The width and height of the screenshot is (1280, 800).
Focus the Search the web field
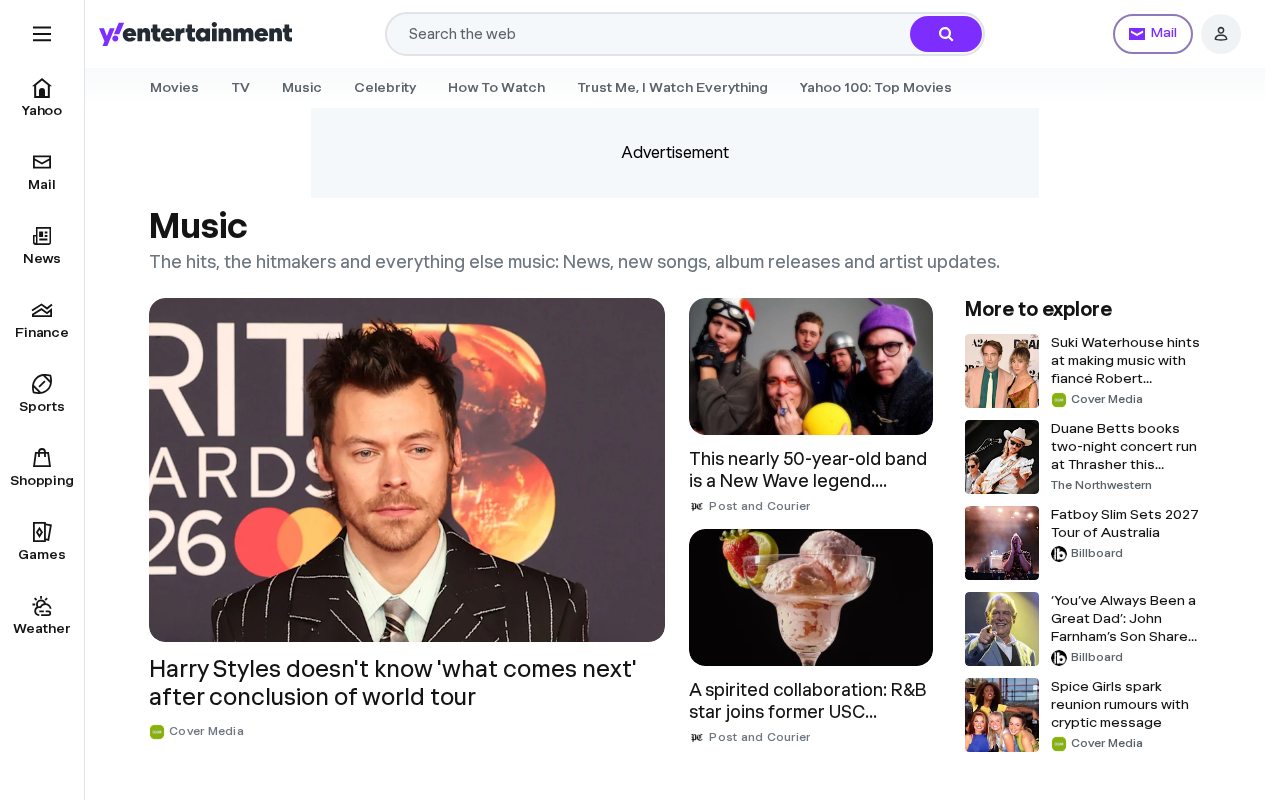pyautogui.click(x=648, y=34)
